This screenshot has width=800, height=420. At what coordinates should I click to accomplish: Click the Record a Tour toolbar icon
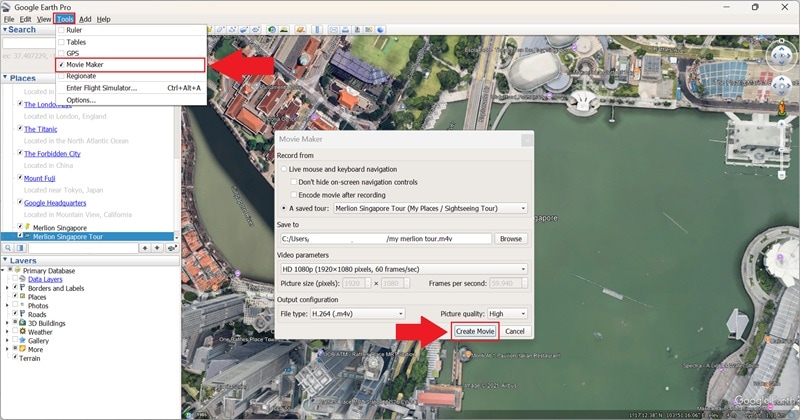pos(256,30)
